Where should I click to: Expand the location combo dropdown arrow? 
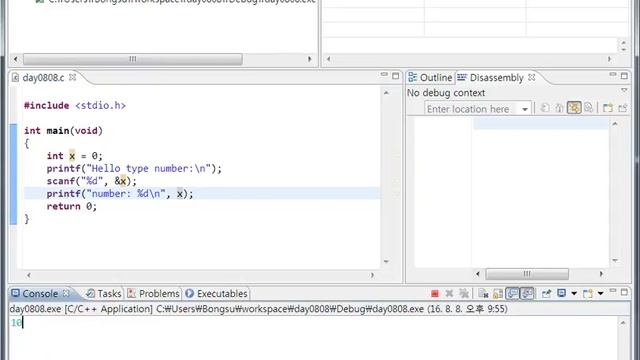pyautogui.click(x=524, y=109)
